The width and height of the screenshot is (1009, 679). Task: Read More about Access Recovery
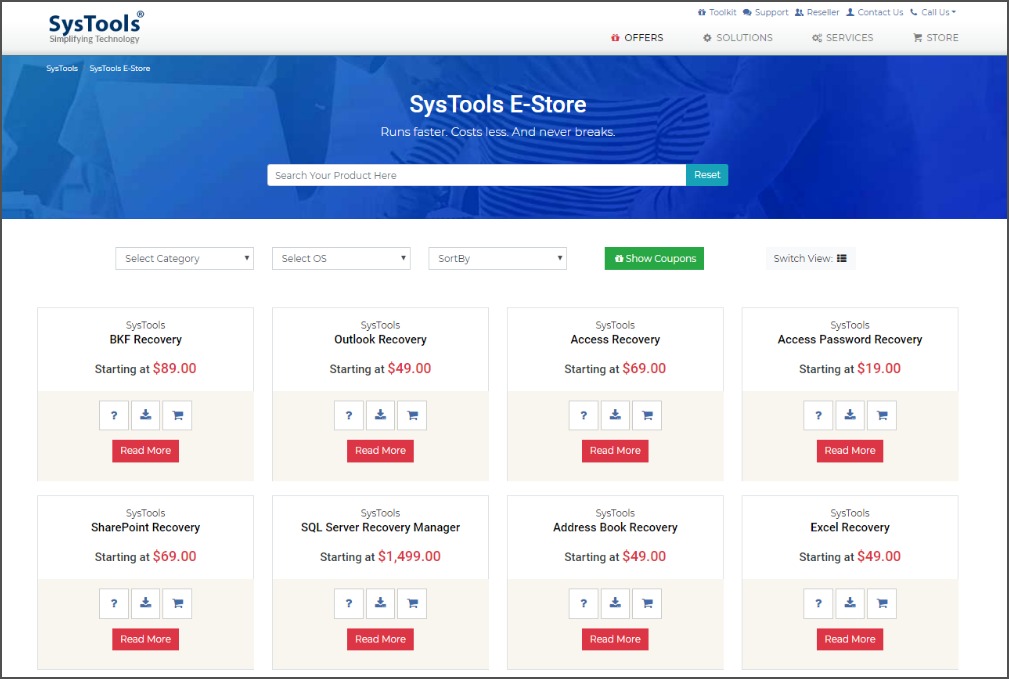pyautogui.click(x=615, y=451)
